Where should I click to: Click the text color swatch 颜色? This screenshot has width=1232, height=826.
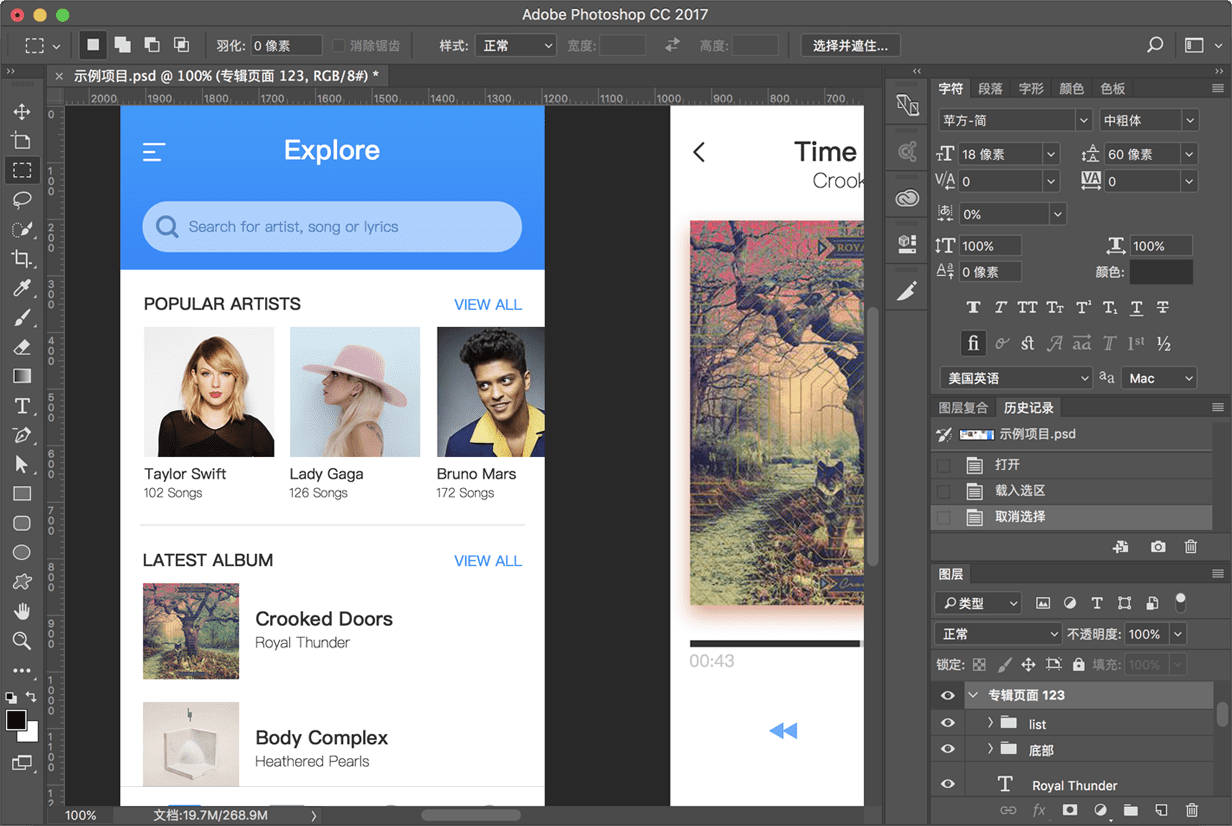[x=1161, y=272]
